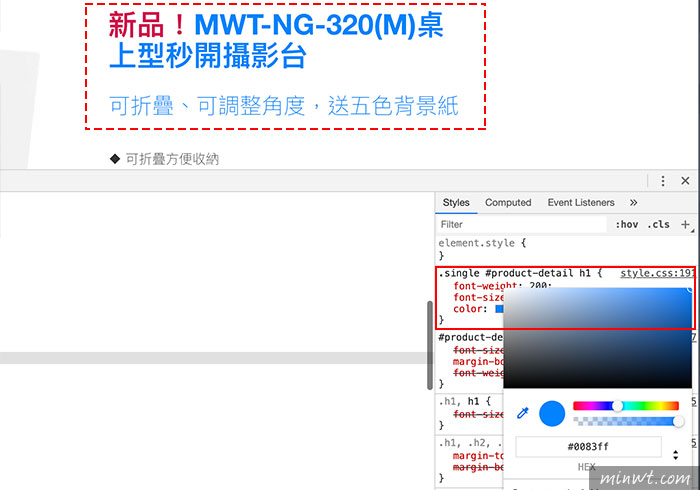Click the current color preview circle

click(552, 414)
